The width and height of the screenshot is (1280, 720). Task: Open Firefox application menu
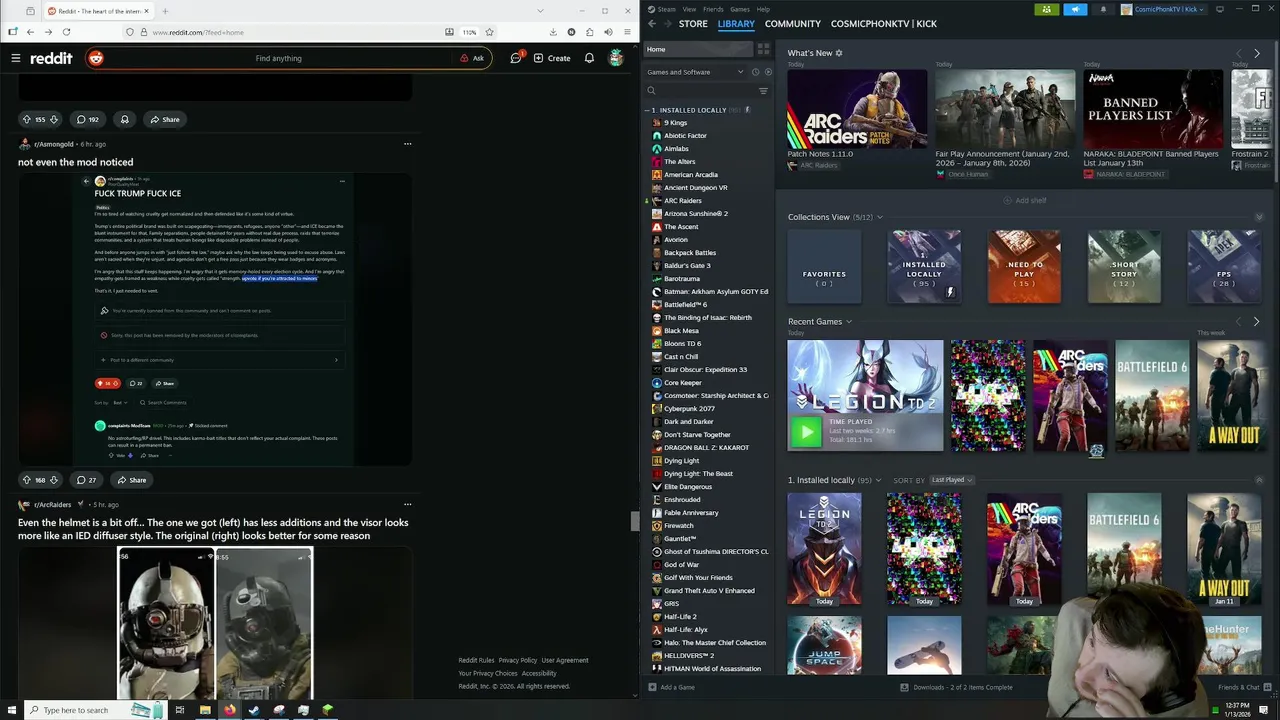[x=626, y=32]
